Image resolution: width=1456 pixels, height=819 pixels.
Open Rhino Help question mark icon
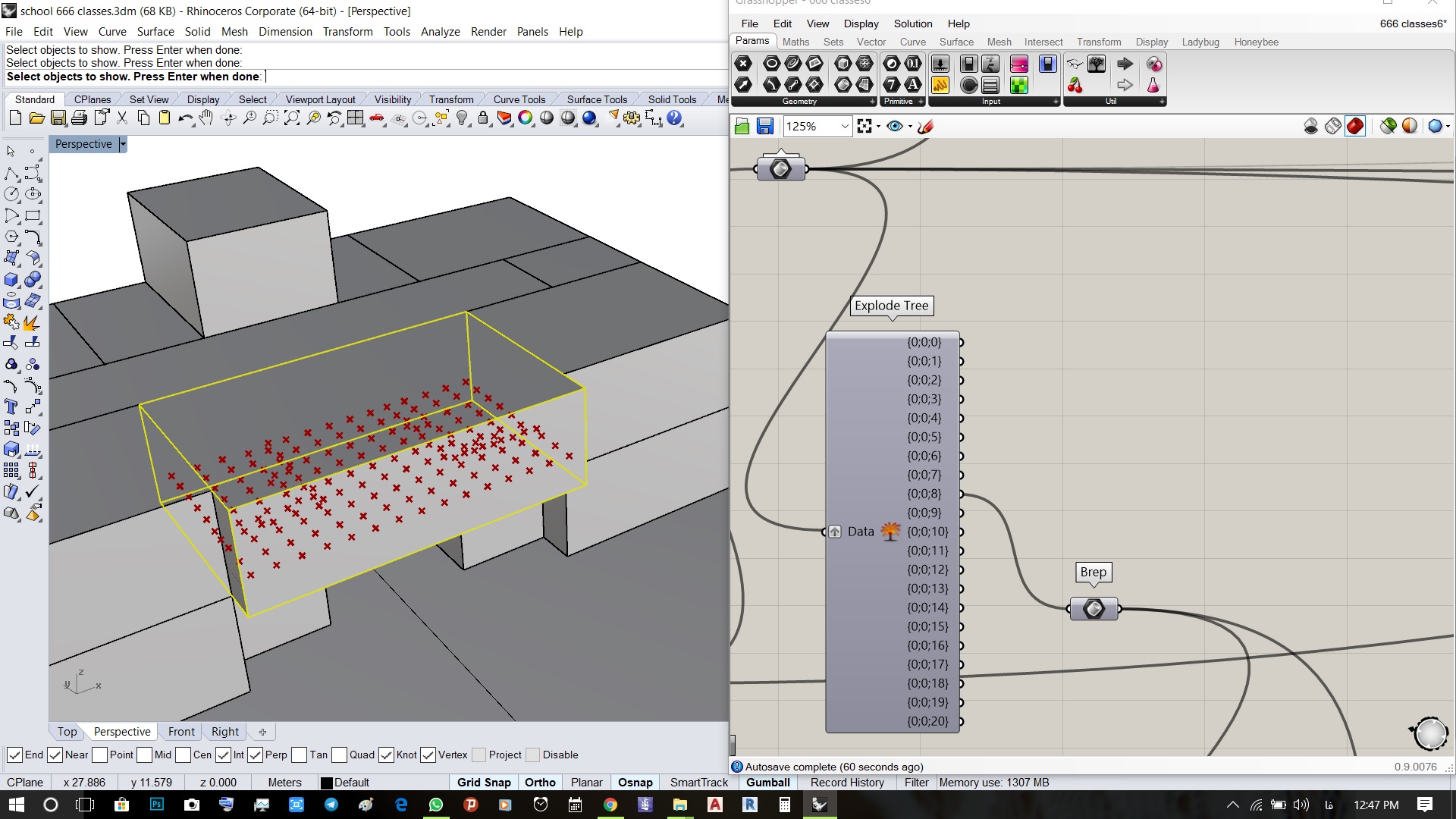point(674,118)
